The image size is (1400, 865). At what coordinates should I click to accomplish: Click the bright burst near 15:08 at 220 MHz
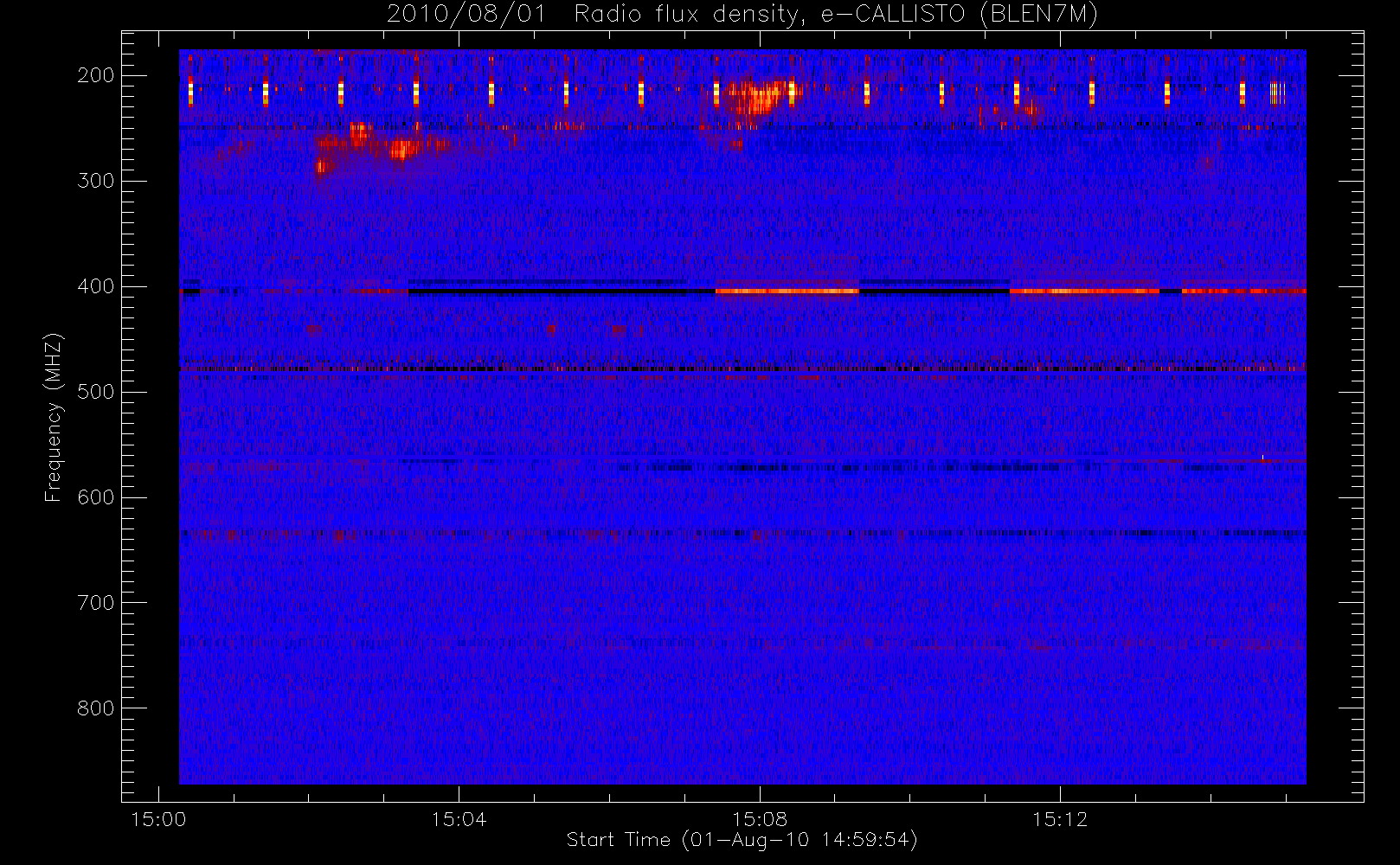[760, 98]
